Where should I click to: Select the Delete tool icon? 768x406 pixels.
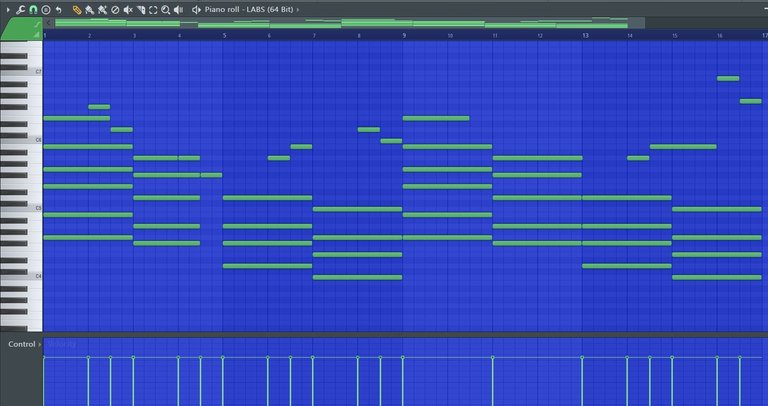pyautogui.click(x=115, y=10)
